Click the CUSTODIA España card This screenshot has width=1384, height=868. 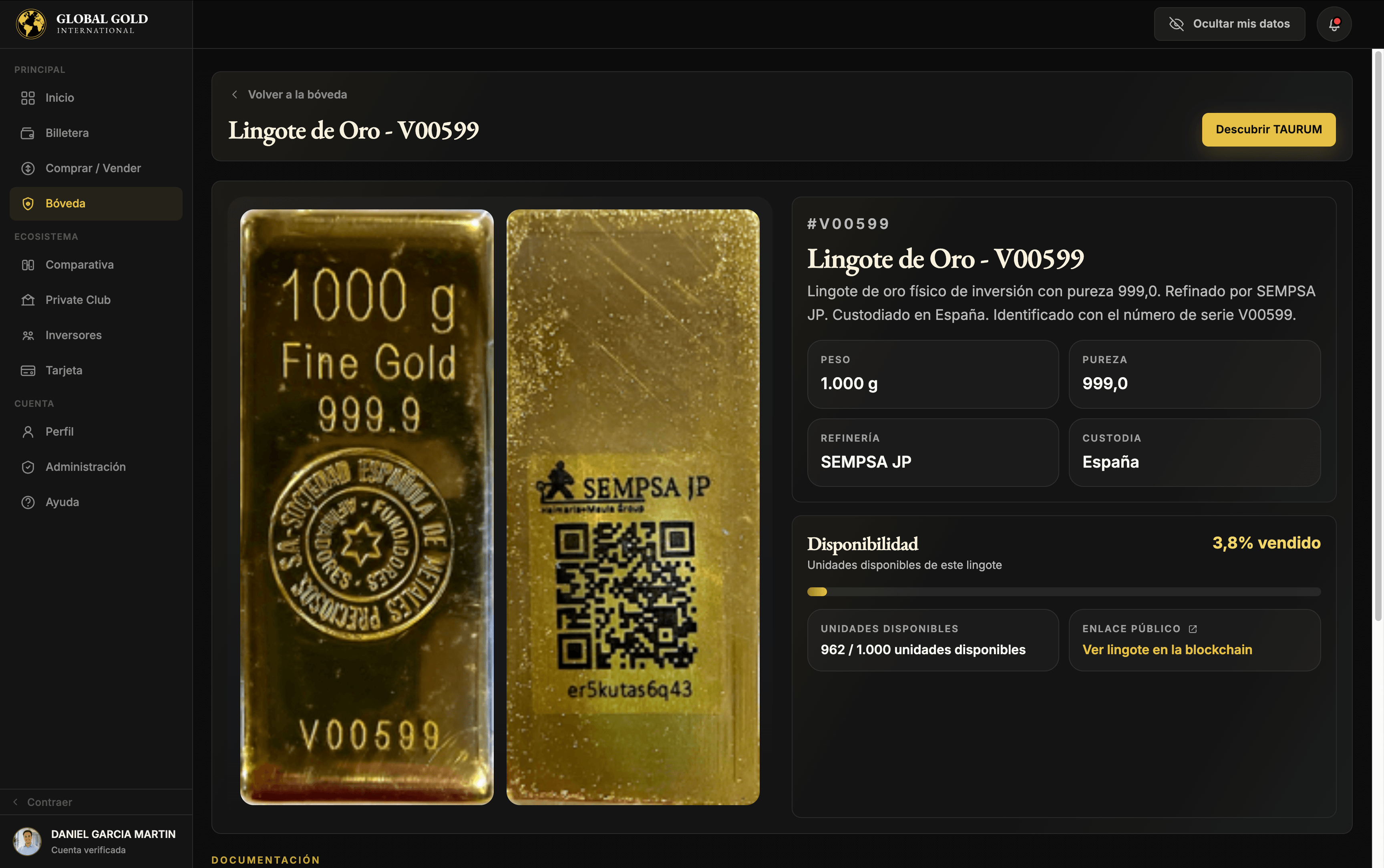(x=1195, y=453)
